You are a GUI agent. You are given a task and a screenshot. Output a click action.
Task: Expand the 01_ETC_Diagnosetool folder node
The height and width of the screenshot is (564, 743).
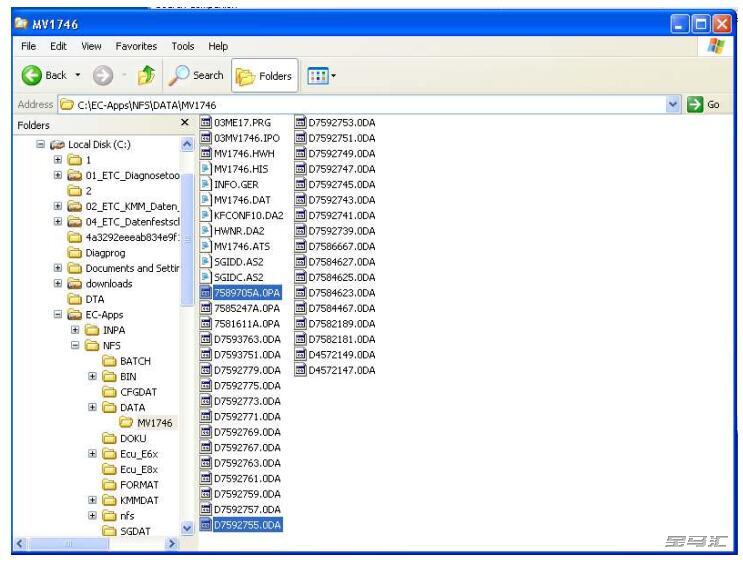point(58,175)
